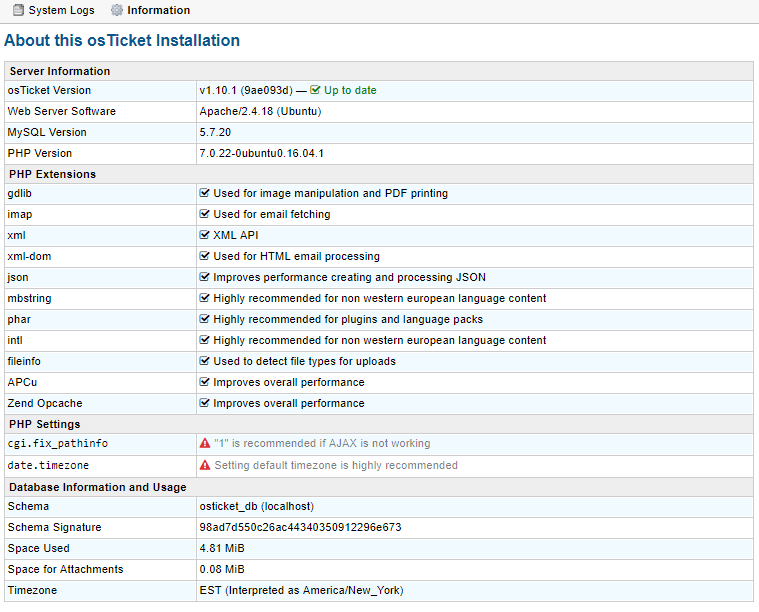Click the xml-dom extension check icon
The height and width of the screenshot is (612, 759).
pos(204,256)
